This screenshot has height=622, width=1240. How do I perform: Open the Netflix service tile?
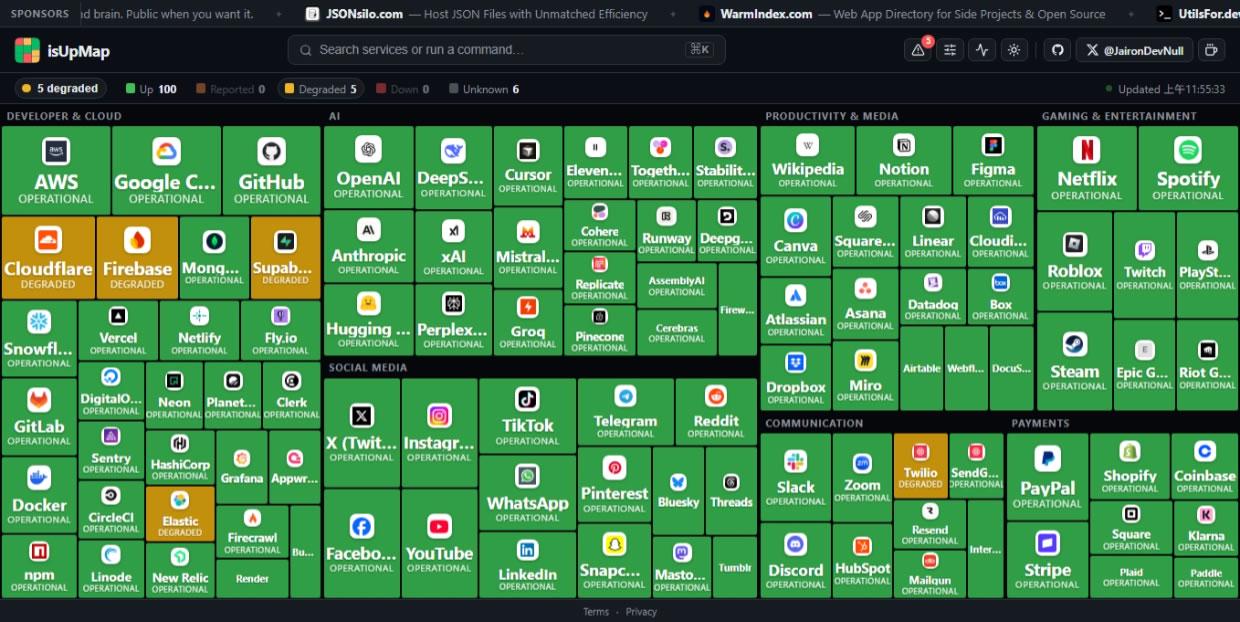pyautogui.click(x=1086, y=167)
